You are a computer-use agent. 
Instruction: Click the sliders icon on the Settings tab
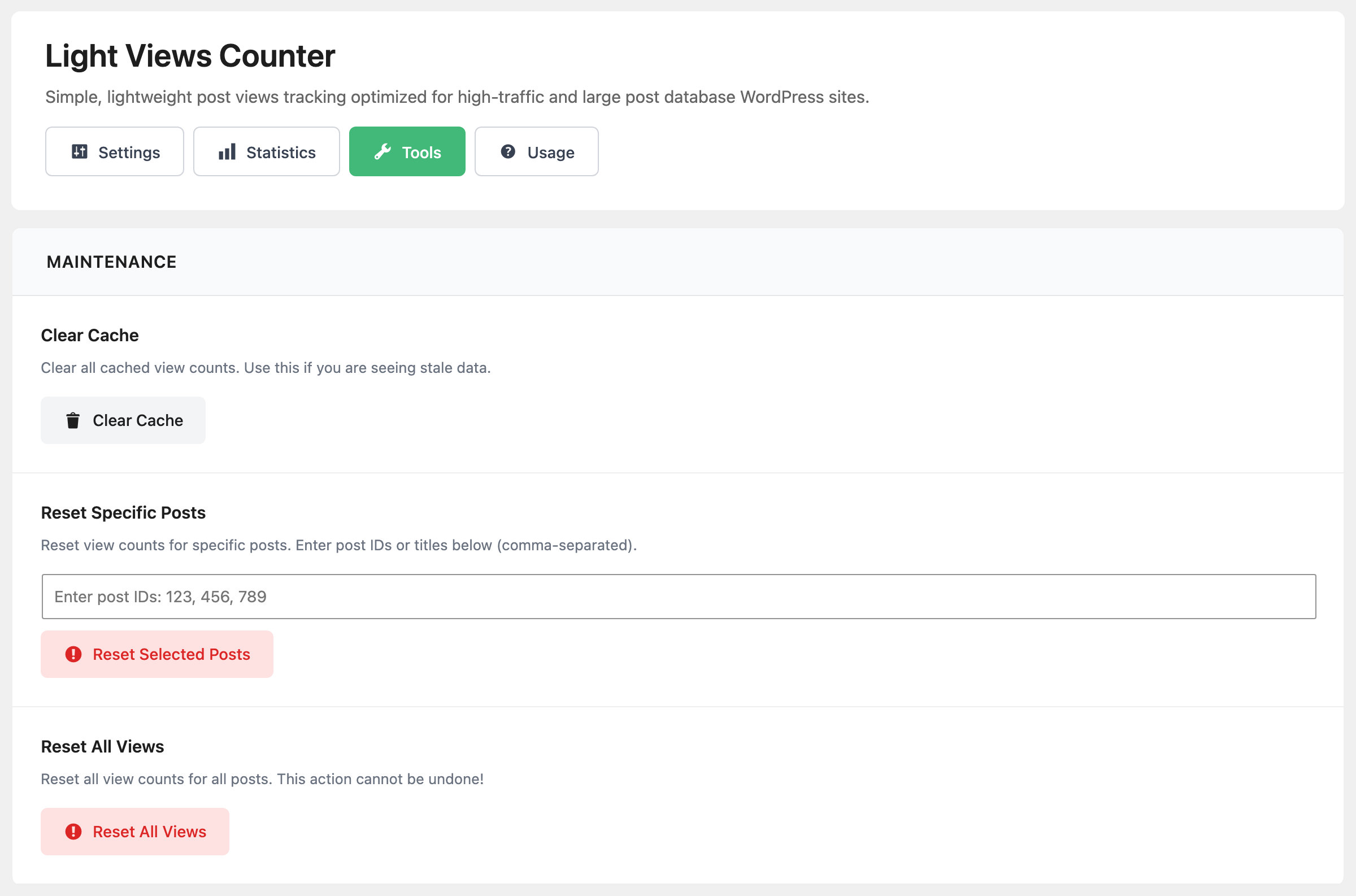click(x=80, y=151)
